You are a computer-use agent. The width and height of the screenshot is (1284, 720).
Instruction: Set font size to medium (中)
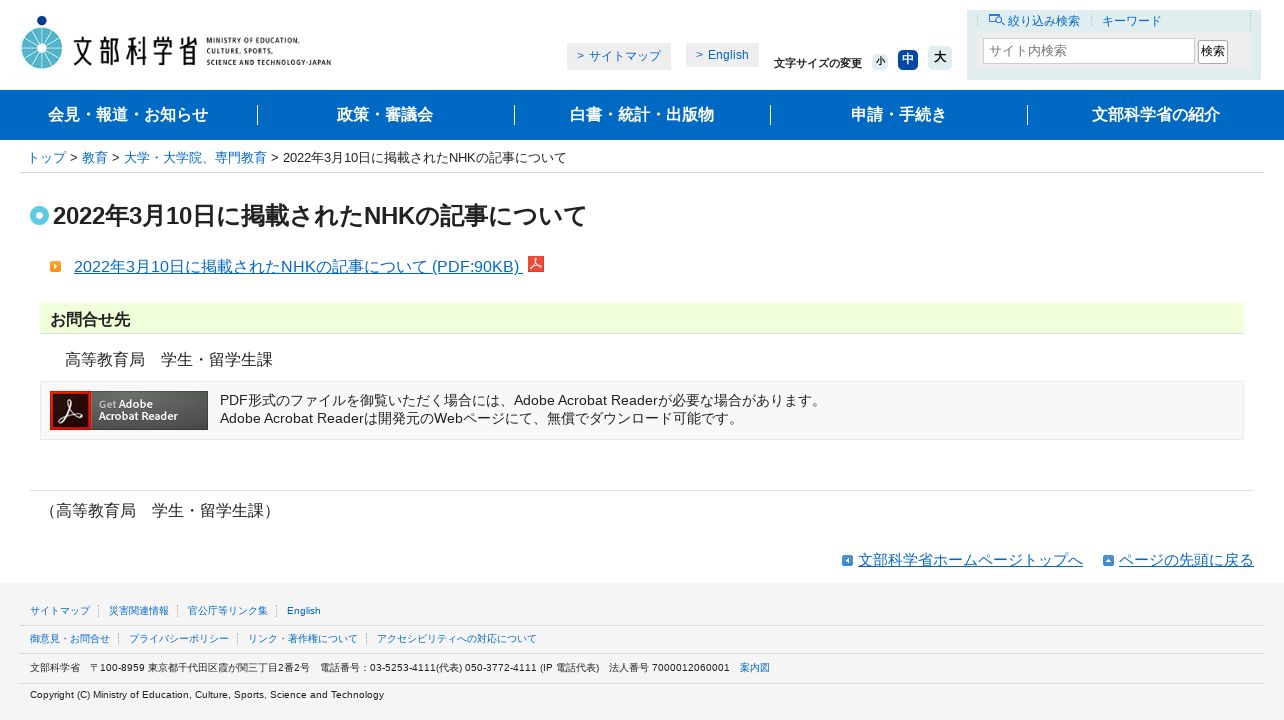[x=908, y=60]
